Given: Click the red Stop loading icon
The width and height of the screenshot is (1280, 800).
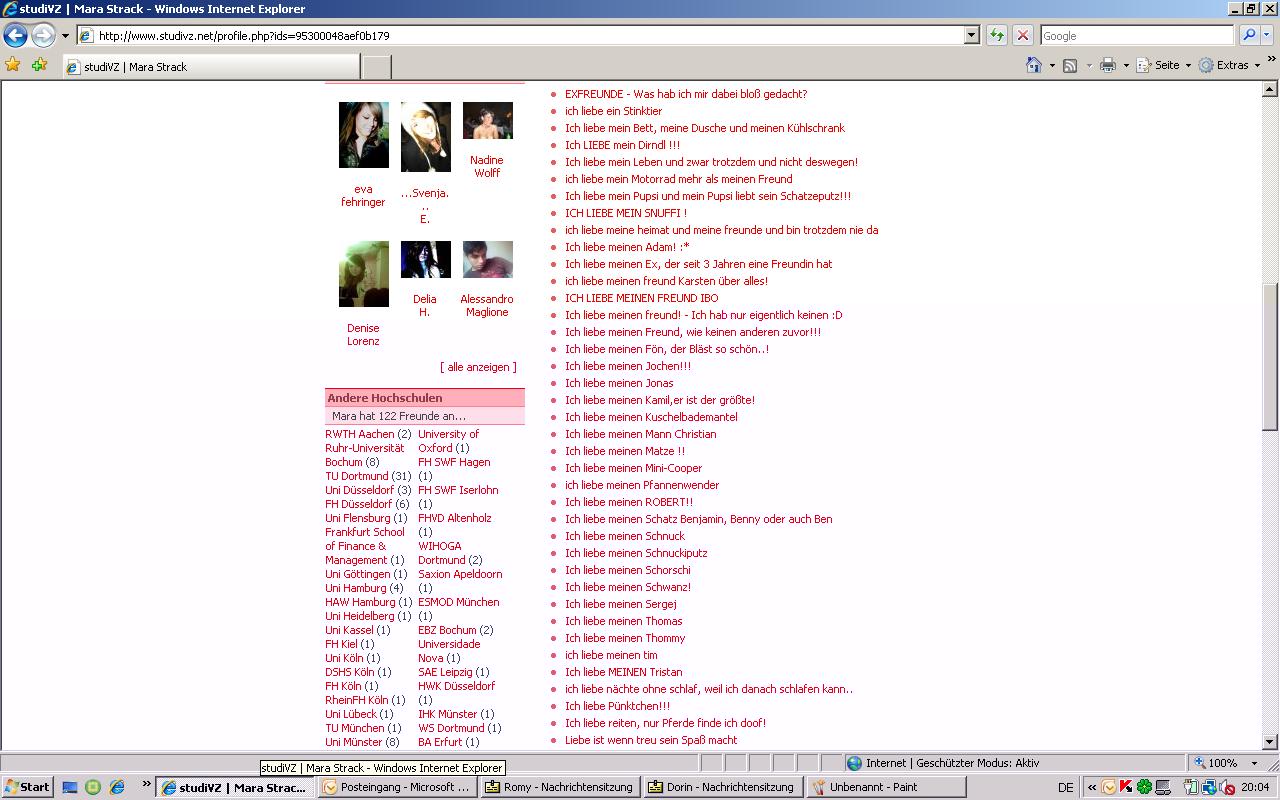Looking at the screenshot, I should pyautogui.click(x=1022, y=36).
